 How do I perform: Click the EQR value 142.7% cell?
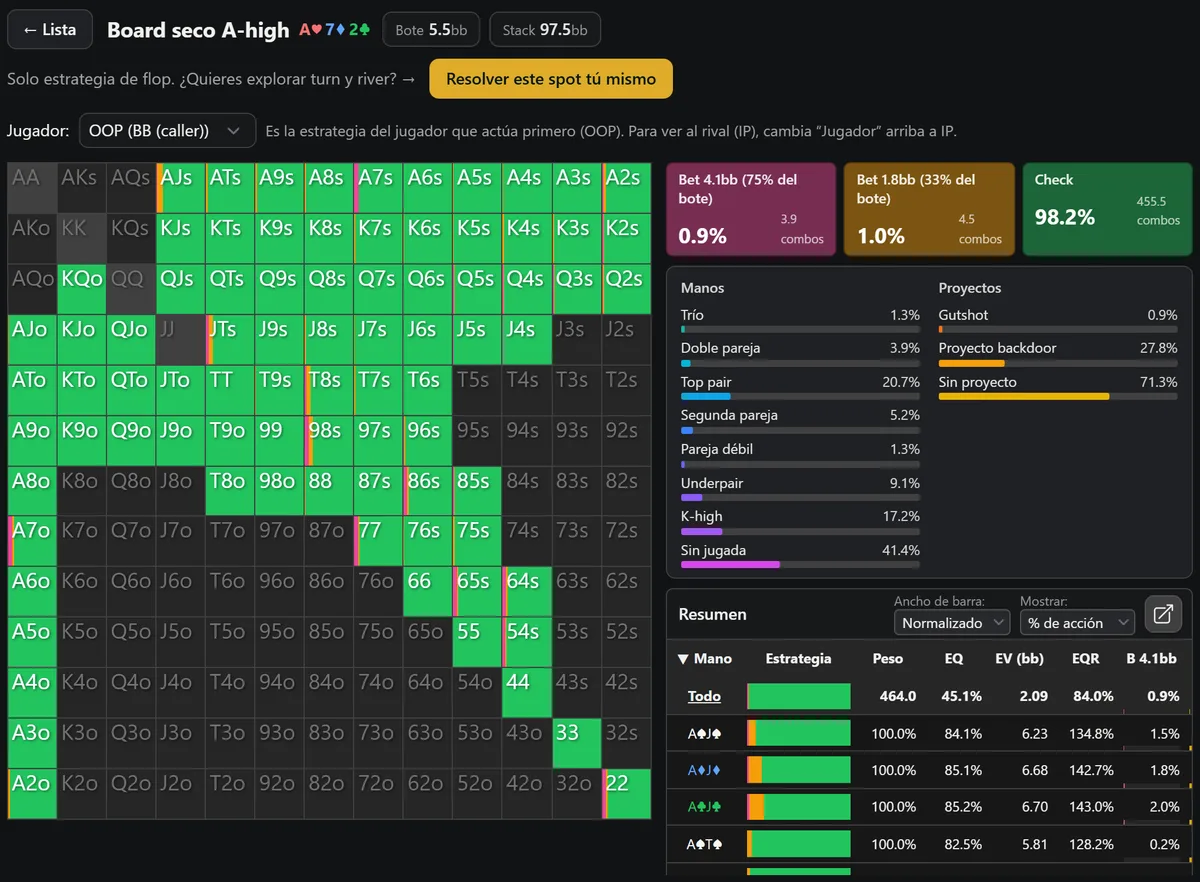coord(1092,770)
